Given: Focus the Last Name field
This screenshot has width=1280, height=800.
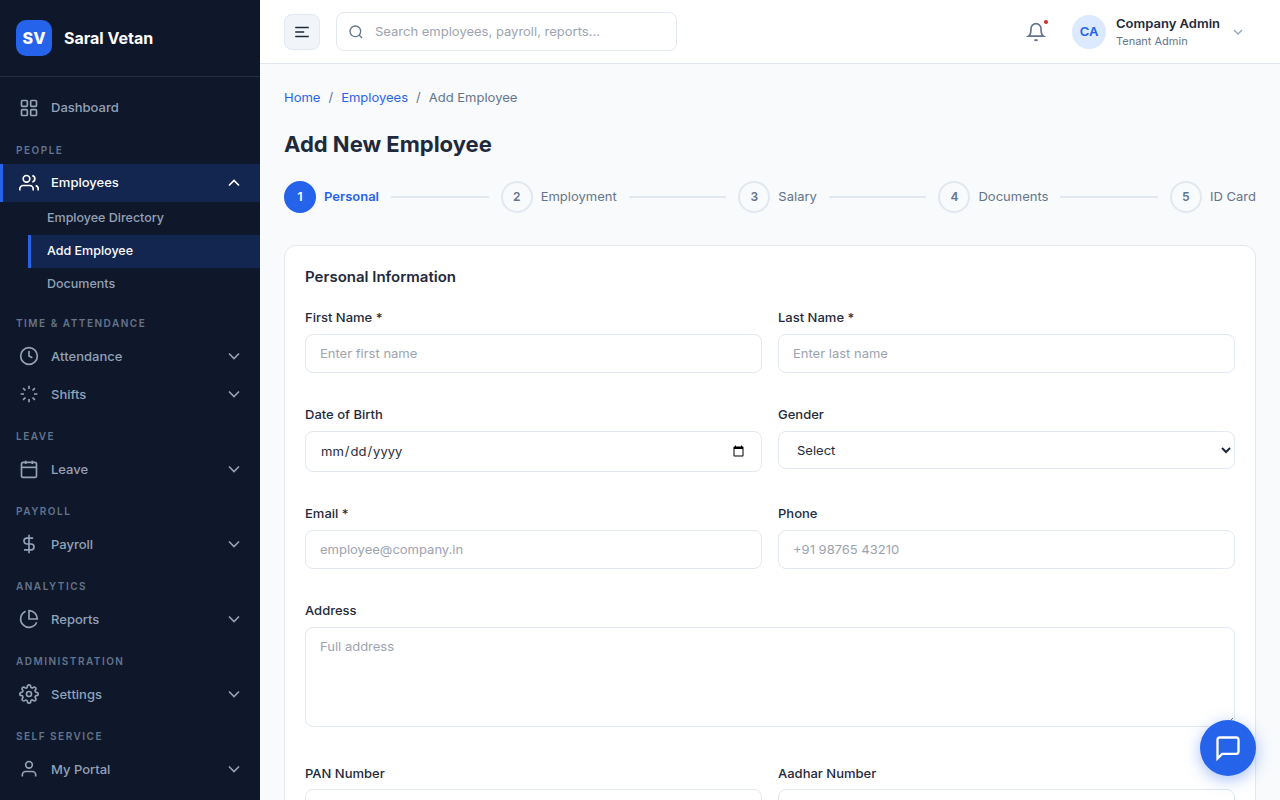Looking at the screenshot, I should (1006, 354).
